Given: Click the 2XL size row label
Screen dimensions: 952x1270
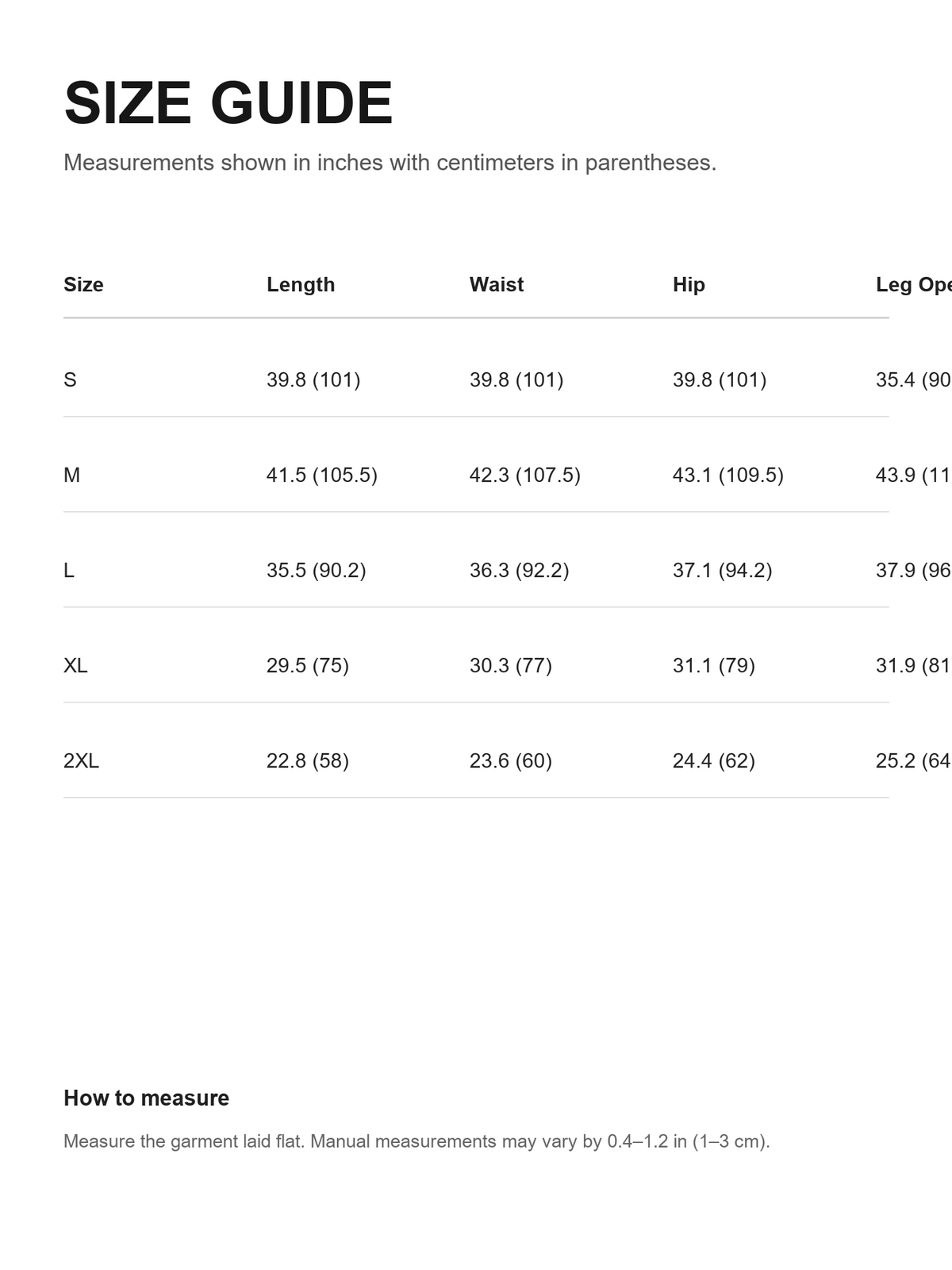Looking at the screenshot, I should [81, 760].
